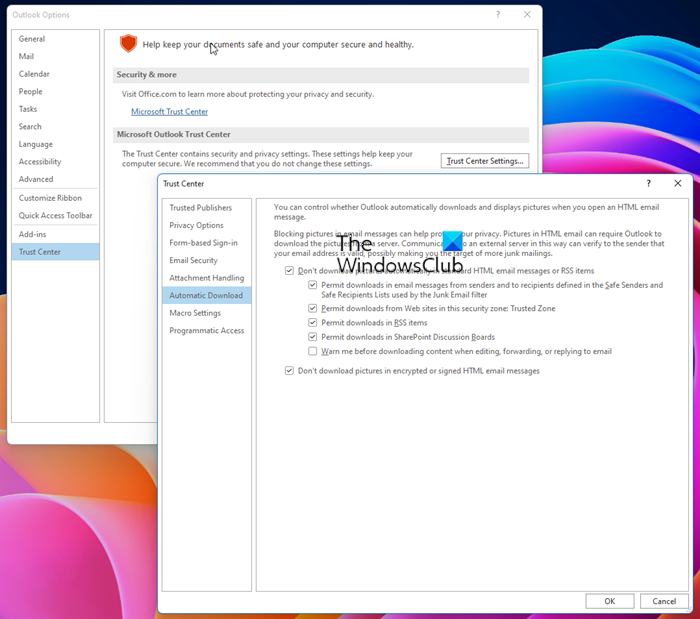Select Trust Center in Outlook Options sidebar
Image resolution: width=700 pixels, height=619 pixels.
click(x=55, y=252)
